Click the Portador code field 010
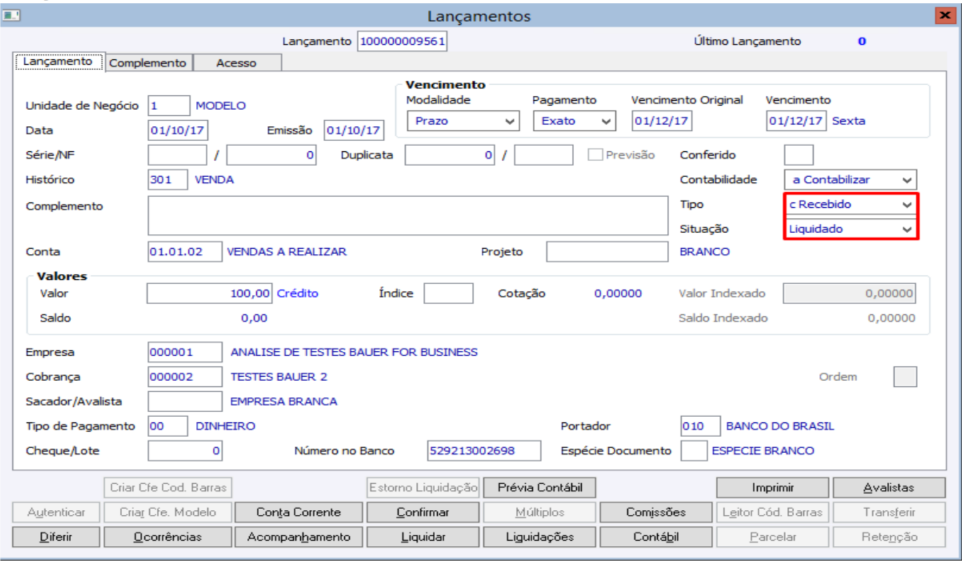Image resolution: width=962 pixels, height=562 pixels. point(700,426)
